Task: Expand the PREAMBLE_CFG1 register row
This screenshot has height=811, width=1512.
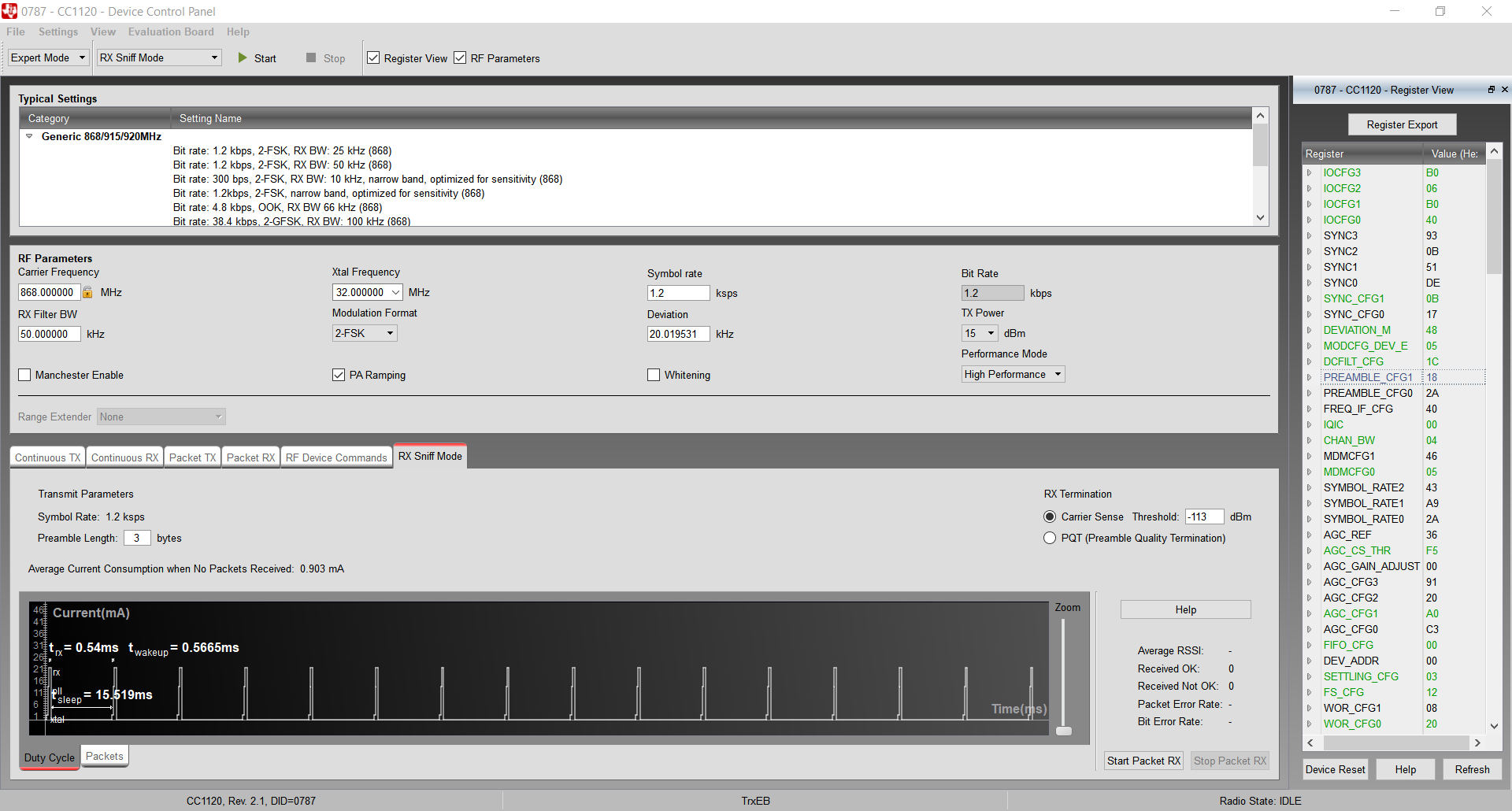Action: coord(1310,377)
